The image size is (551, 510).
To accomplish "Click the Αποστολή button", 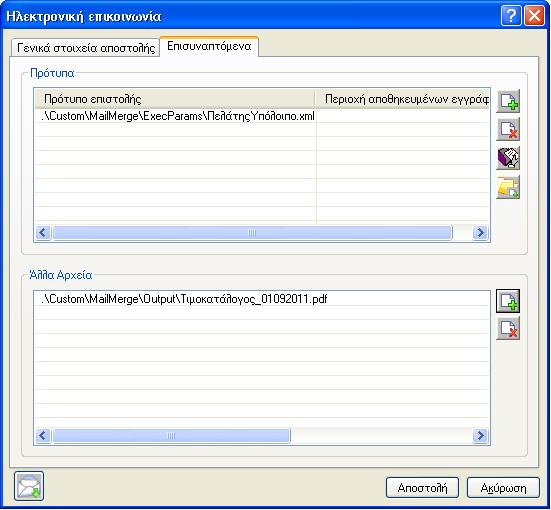I will [x=422, y=488].
